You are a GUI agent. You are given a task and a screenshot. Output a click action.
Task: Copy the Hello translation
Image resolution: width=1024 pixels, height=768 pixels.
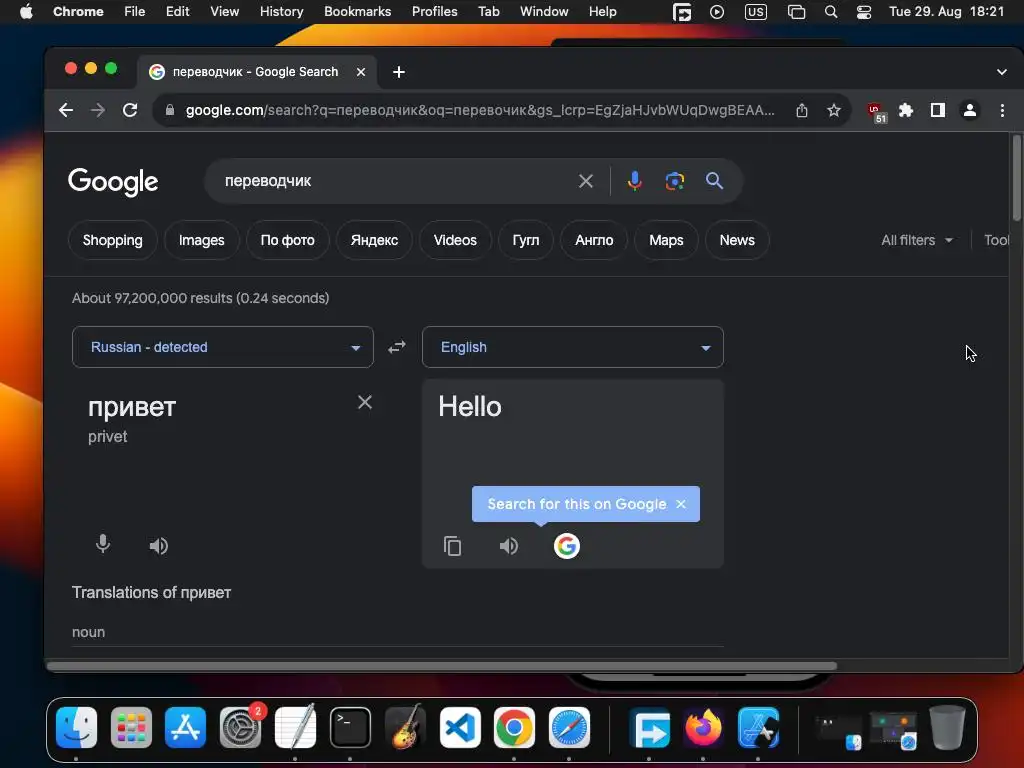(453, 545)
